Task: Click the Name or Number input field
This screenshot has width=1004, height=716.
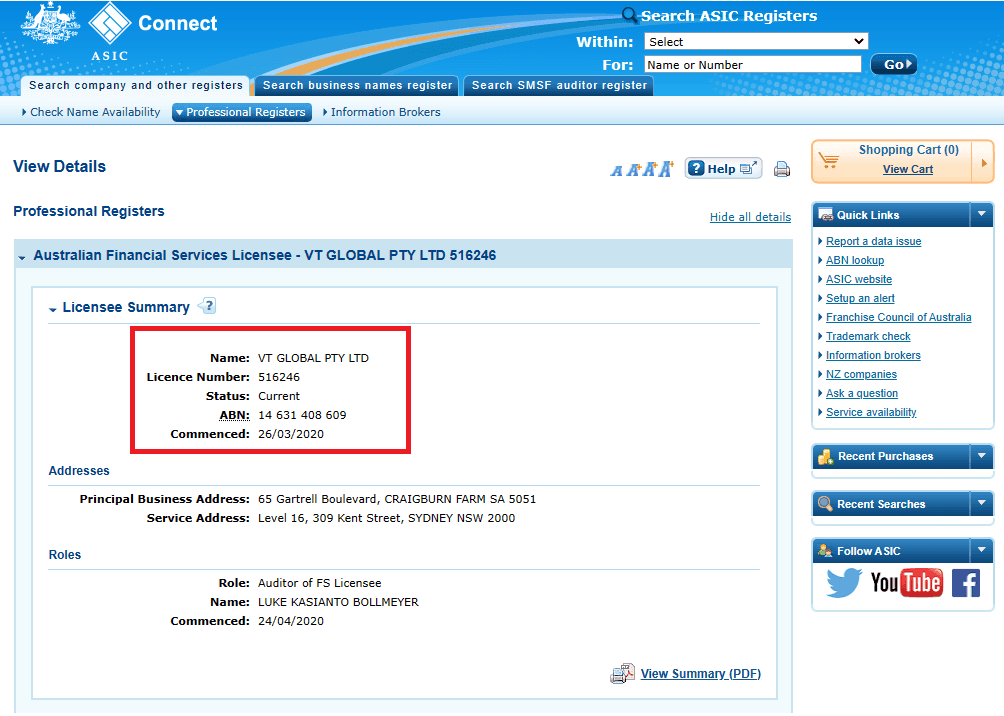Action: [752, 65]
